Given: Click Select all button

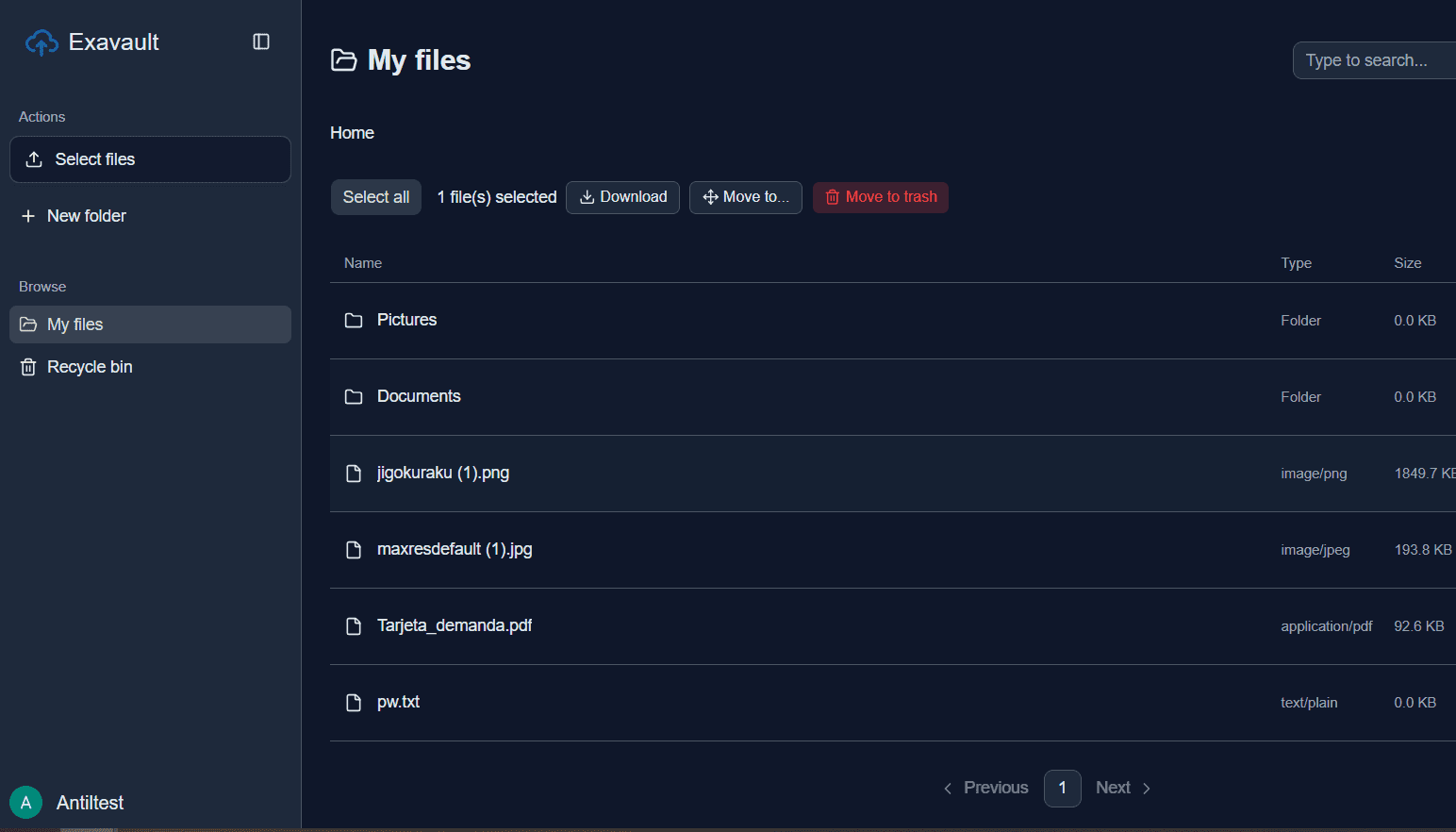Looking at the screenshot, I should (376, 197).
